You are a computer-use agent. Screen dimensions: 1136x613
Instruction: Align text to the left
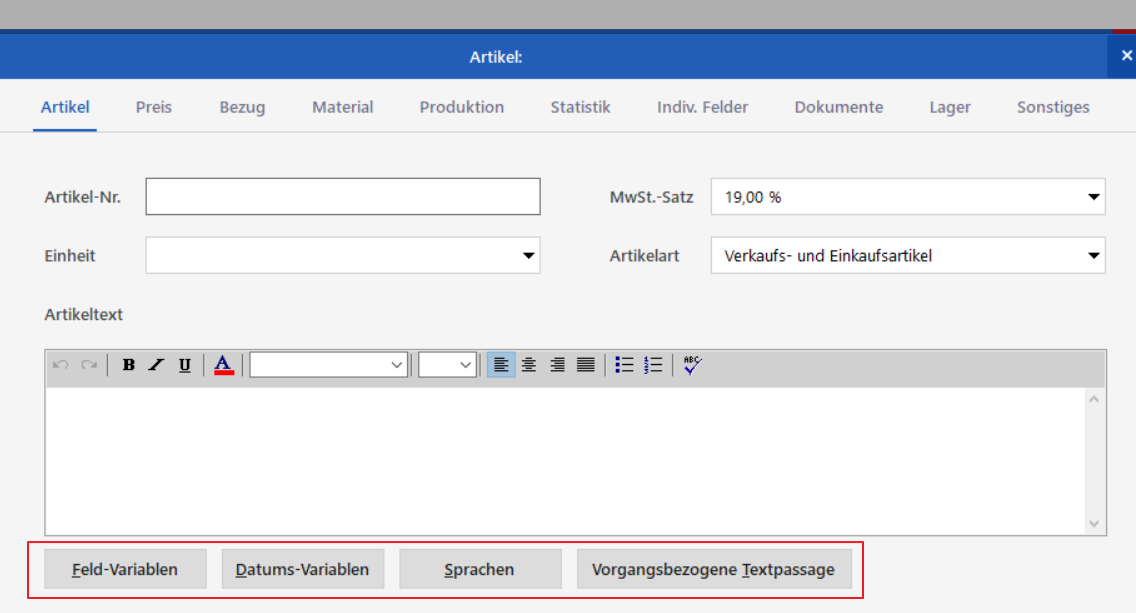click(501, 364)
